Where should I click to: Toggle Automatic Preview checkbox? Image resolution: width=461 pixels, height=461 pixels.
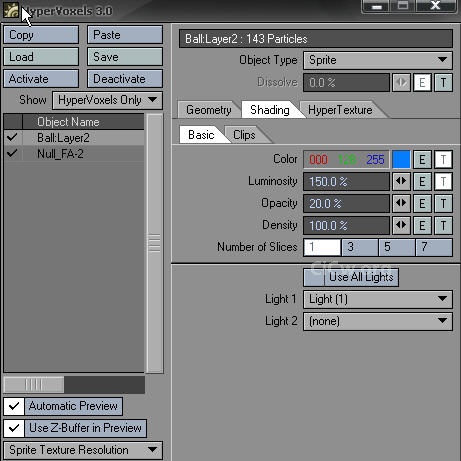(x=14, y=406)
